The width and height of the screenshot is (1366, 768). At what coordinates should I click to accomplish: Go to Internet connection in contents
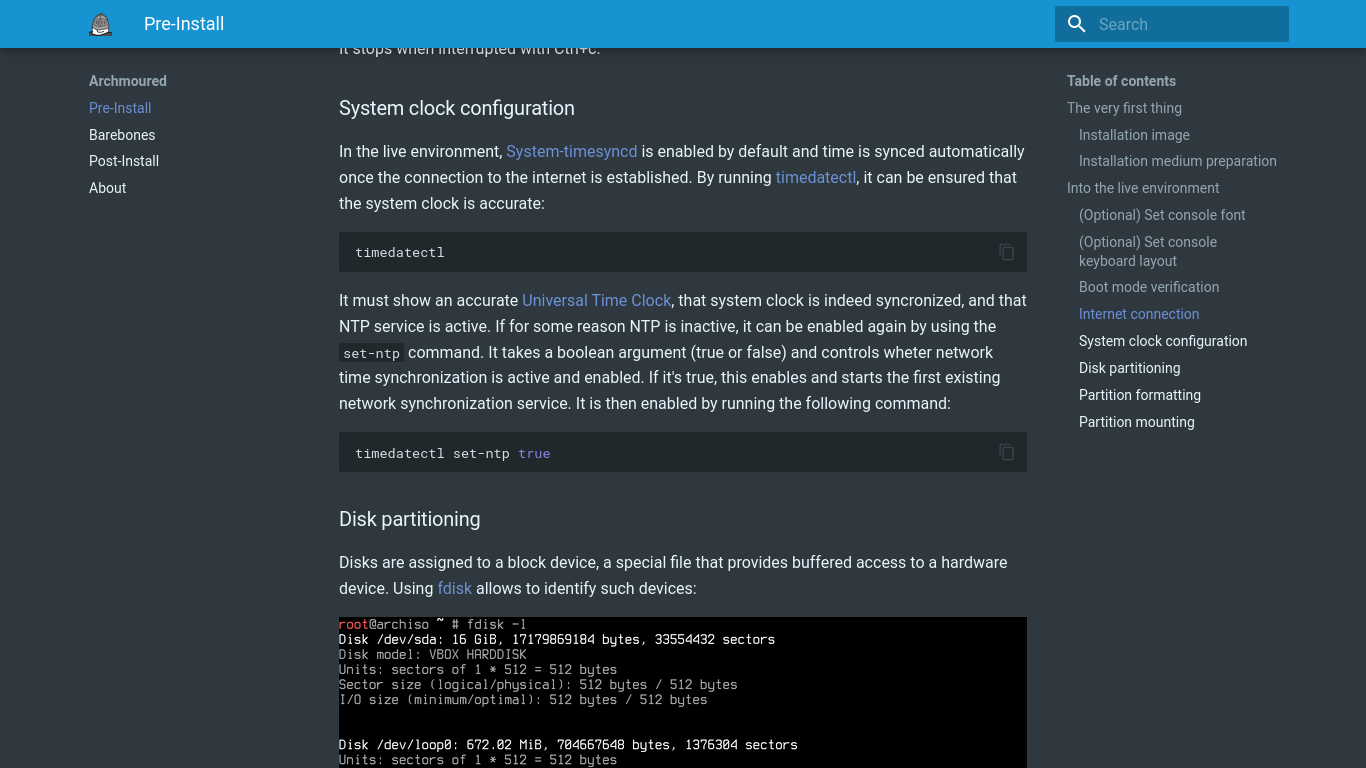tap(1138, 314)
